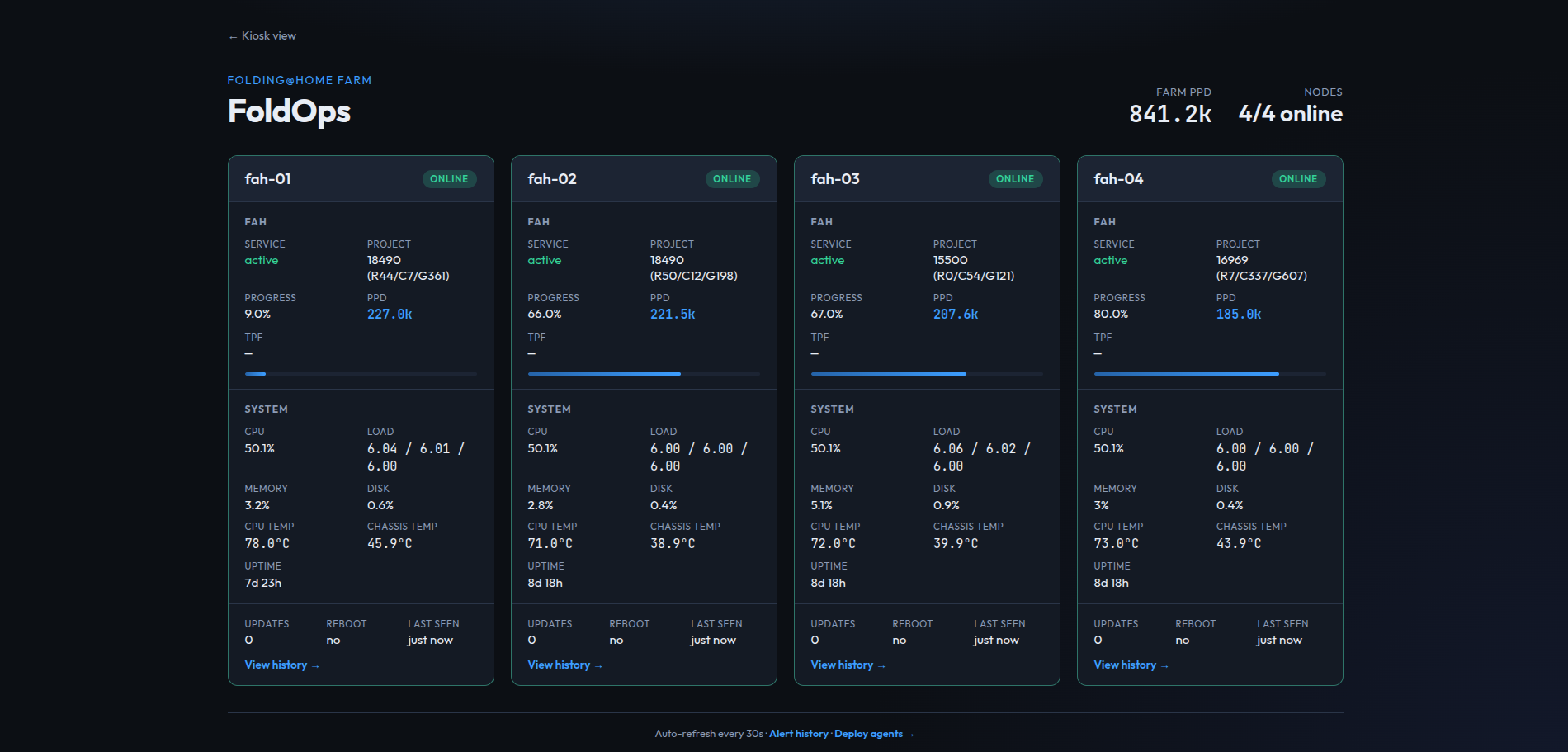Click the 66.0% progress value
This screenshot has width=1568, height=752.
(545, 315)
